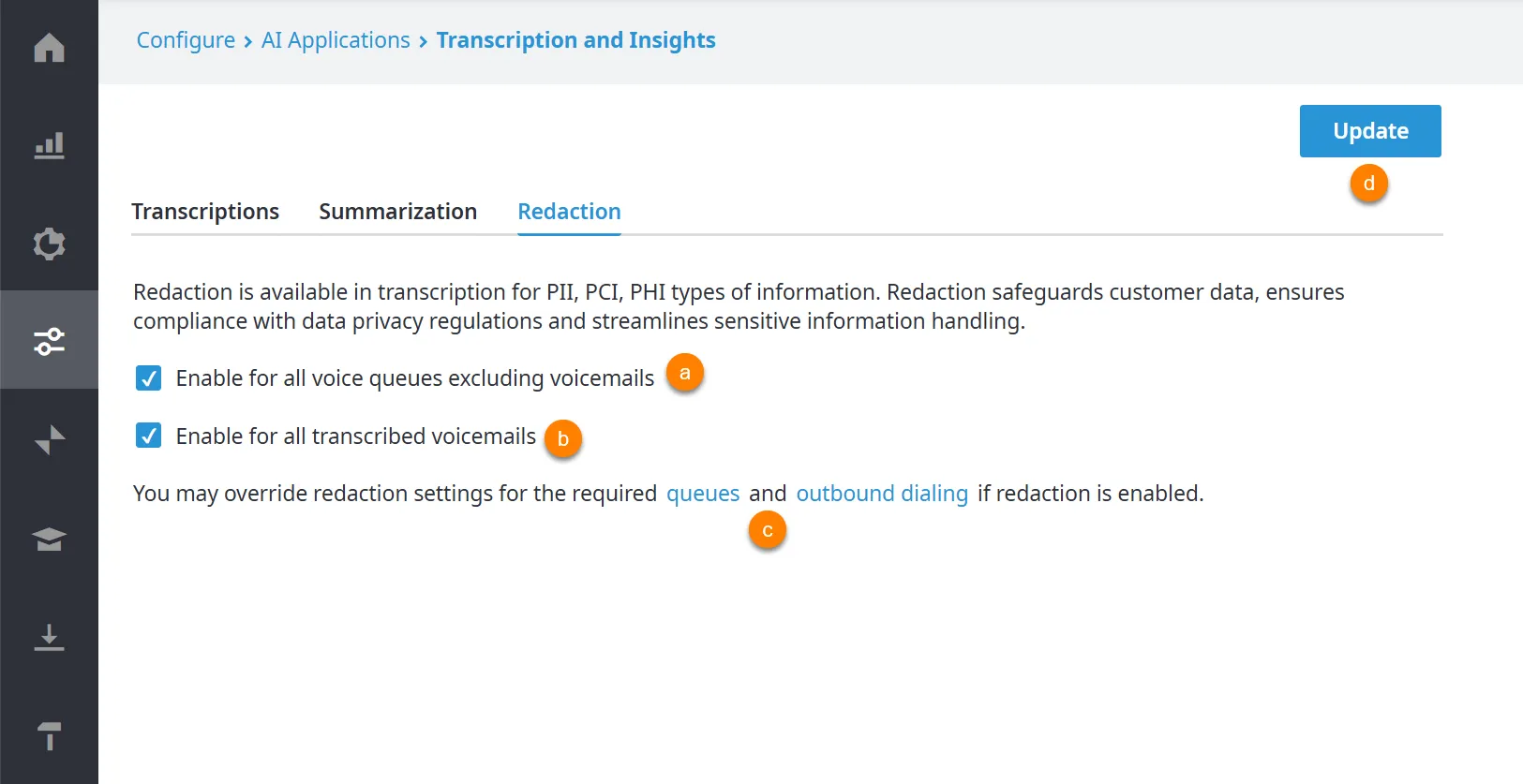Switch to the Transcriptions tab
The image size is (1523, 784).
tap(205, 212)
